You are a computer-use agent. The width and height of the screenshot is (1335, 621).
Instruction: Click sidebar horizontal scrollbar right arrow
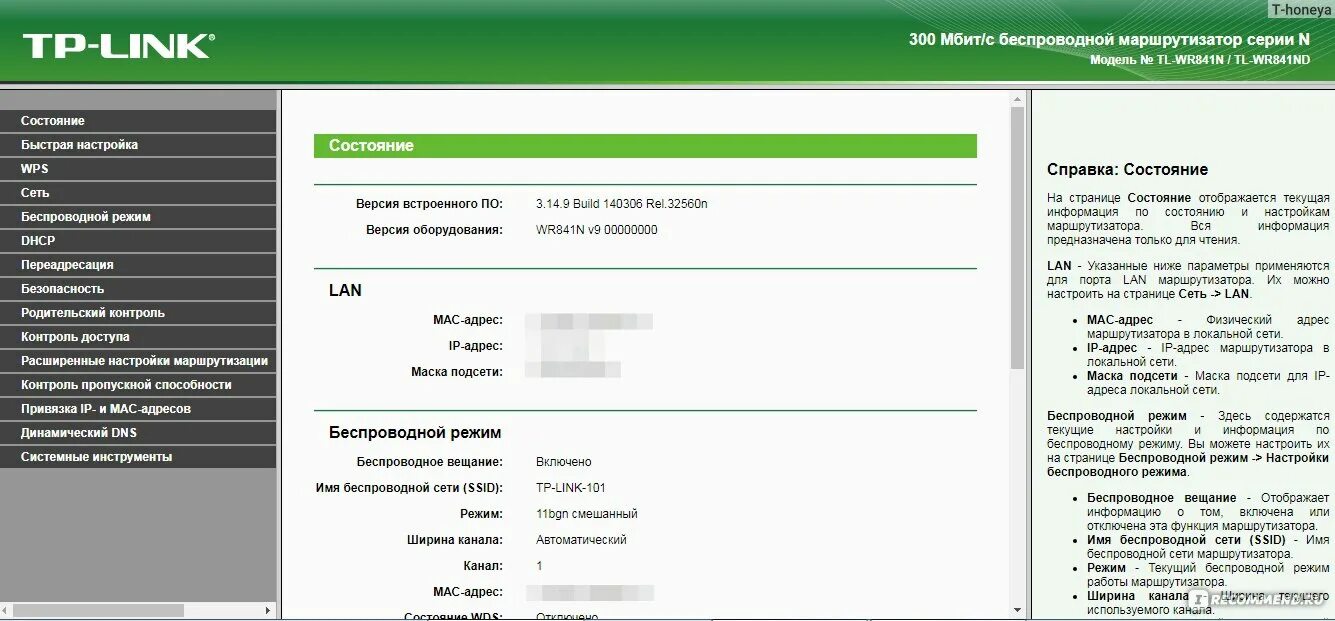pyautogui.click(x=268, y=610)
